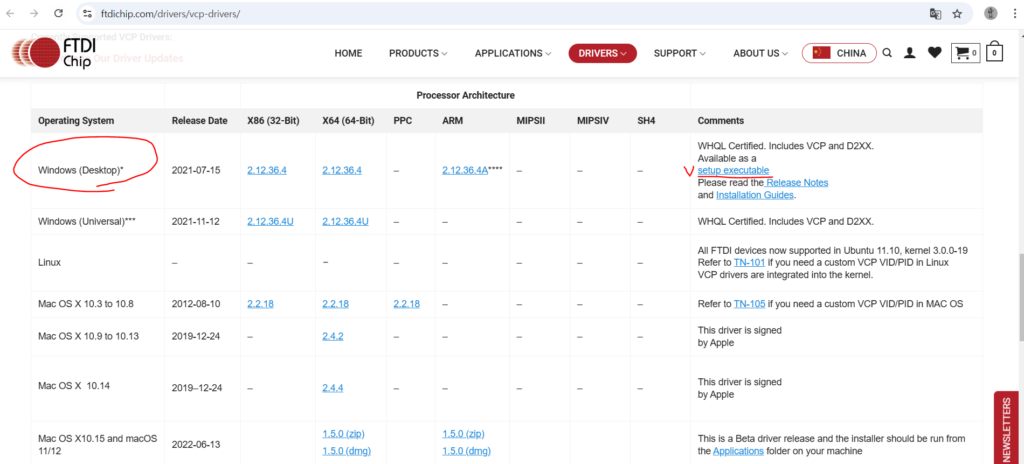Reload the current page
Viewport: 1024px width, 464px height.
click(x=58, y=13)
